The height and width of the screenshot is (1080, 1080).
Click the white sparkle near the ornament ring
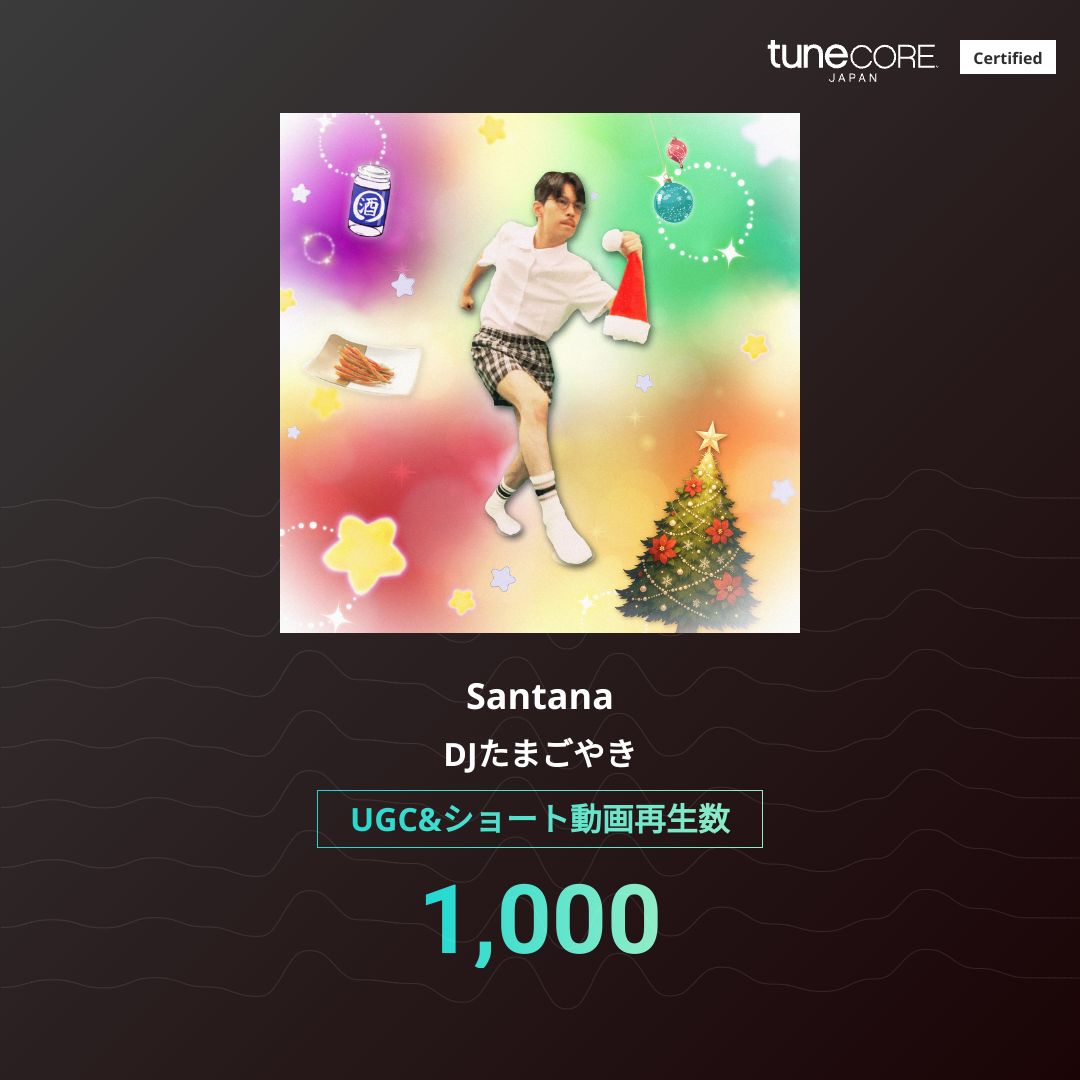point(730,253)
